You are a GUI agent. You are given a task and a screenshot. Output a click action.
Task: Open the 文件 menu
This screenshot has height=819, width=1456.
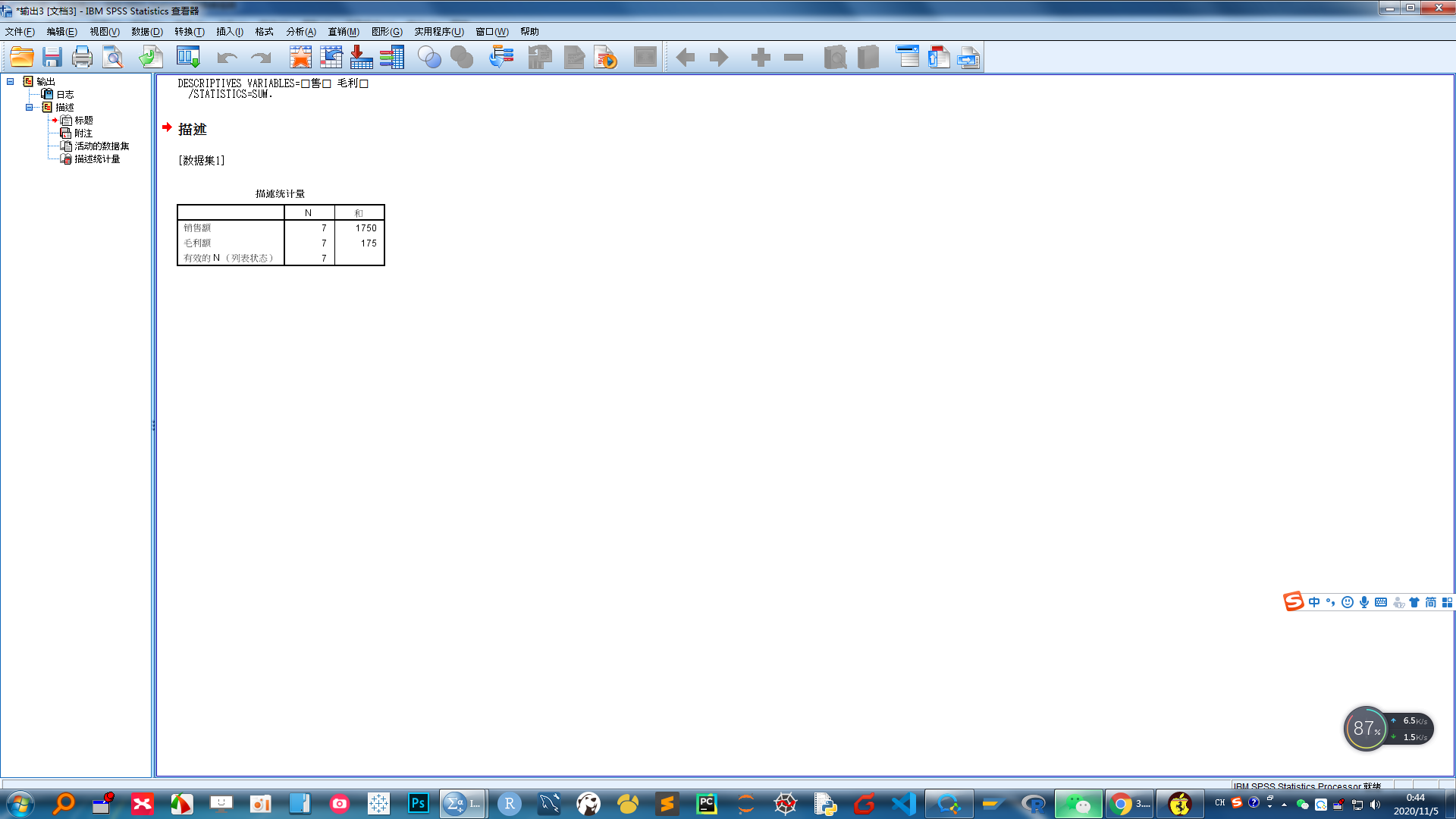18,31
